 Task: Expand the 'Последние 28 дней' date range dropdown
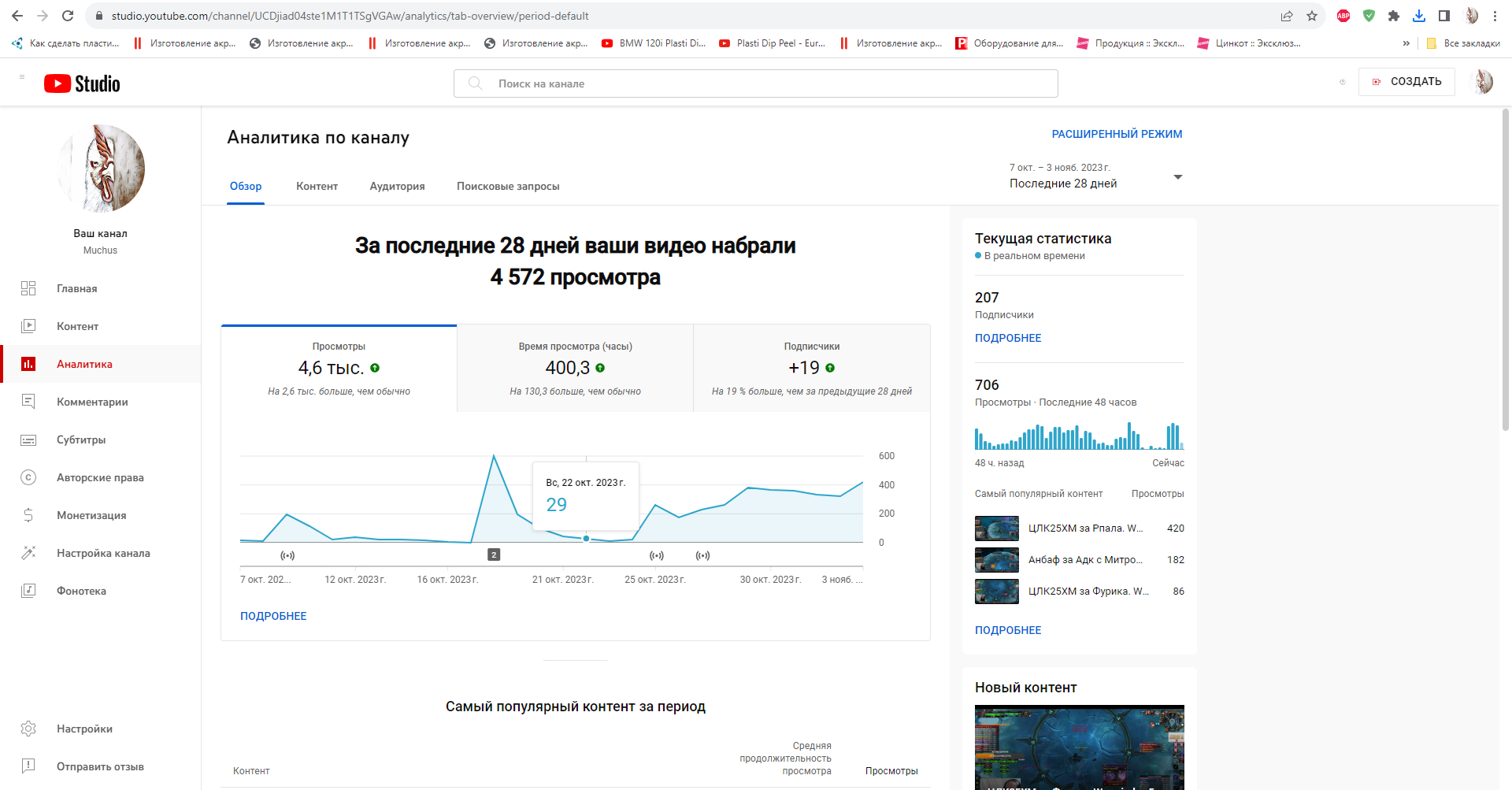point(1177,177)
